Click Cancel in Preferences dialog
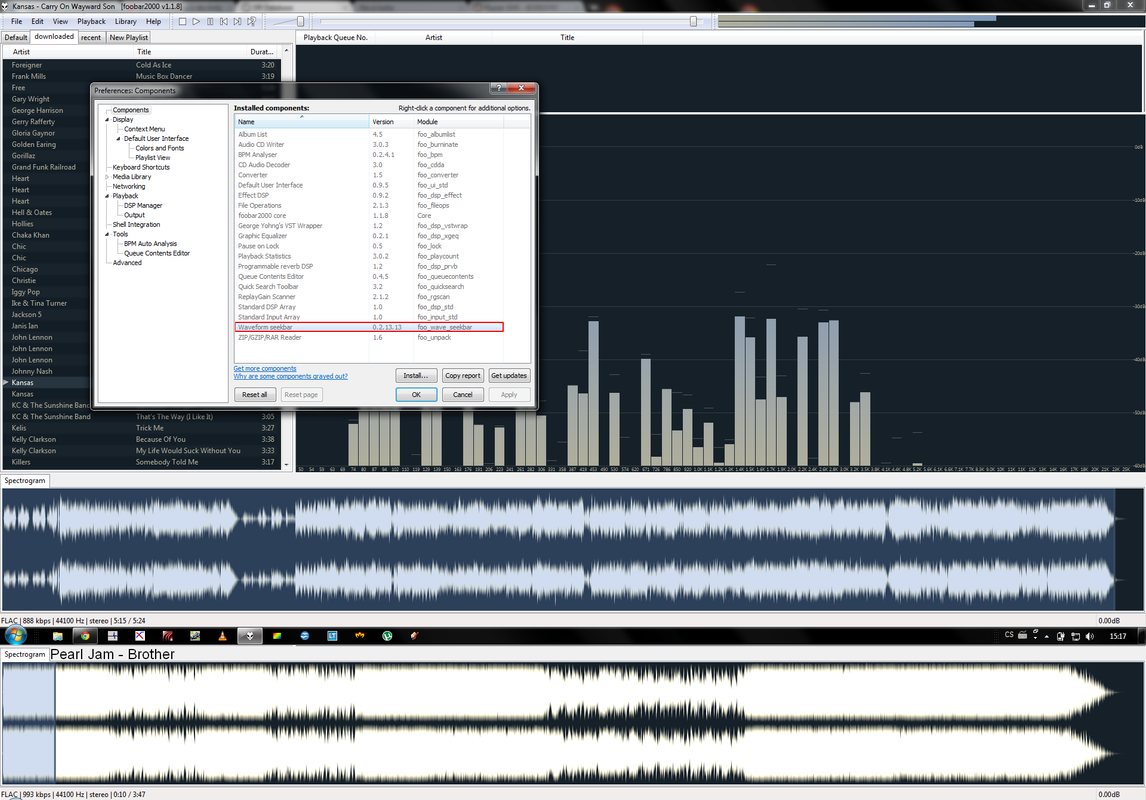The width and height of the screenshot is (1146, 800). [x=463, y=395]
